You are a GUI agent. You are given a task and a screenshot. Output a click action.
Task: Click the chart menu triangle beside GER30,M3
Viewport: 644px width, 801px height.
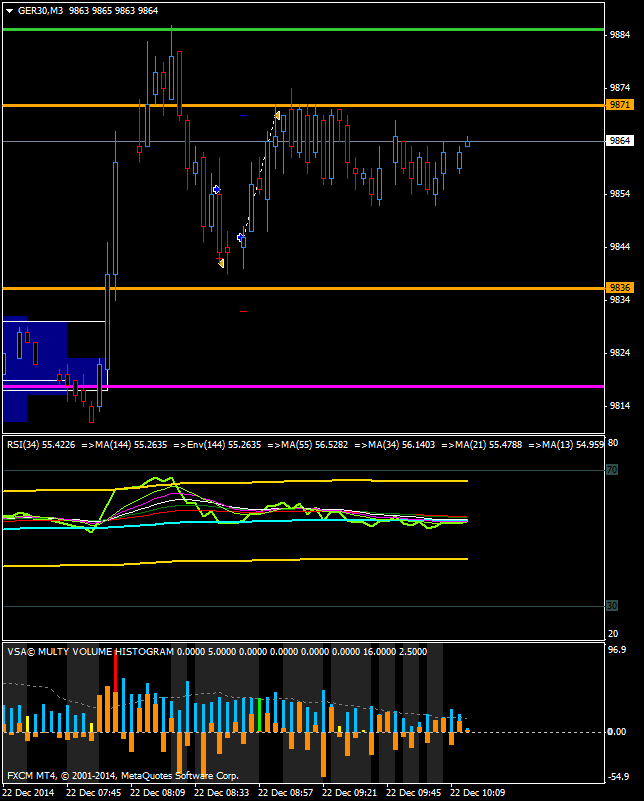point(9,10)
